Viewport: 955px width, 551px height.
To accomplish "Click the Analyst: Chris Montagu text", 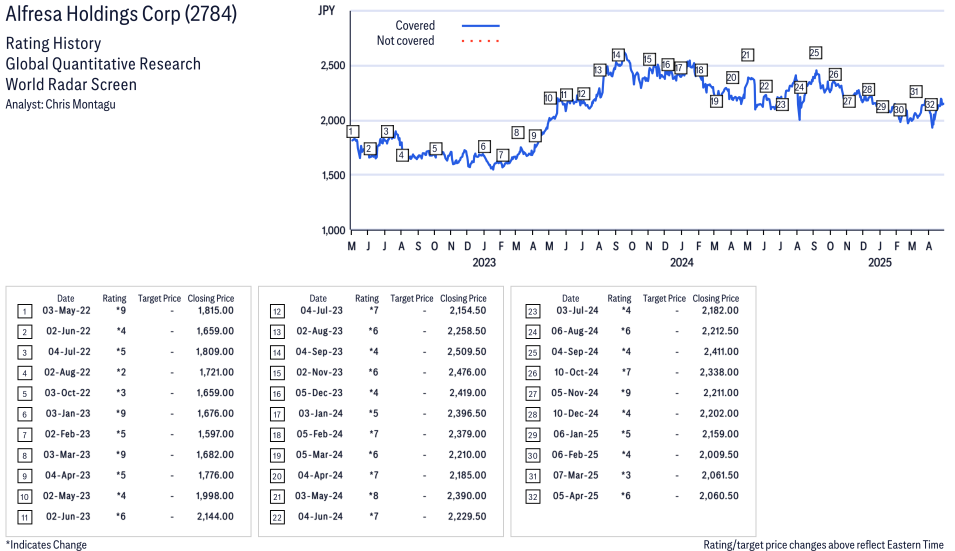I will (x=60, y=104).
